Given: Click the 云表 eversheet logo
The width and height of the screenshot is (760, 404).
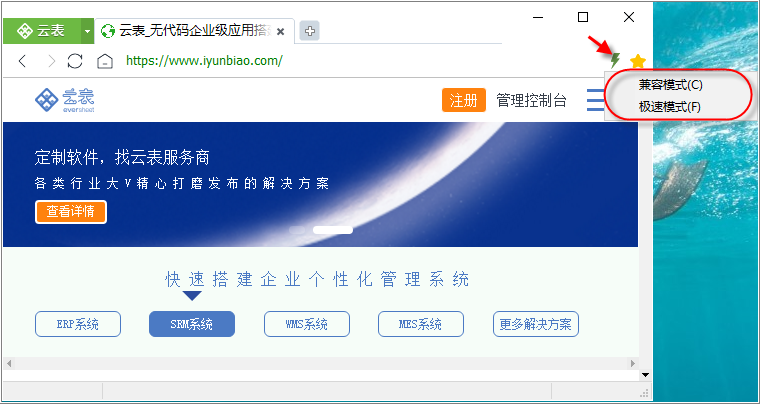Looking at the screenshot, I should [64, 100].
